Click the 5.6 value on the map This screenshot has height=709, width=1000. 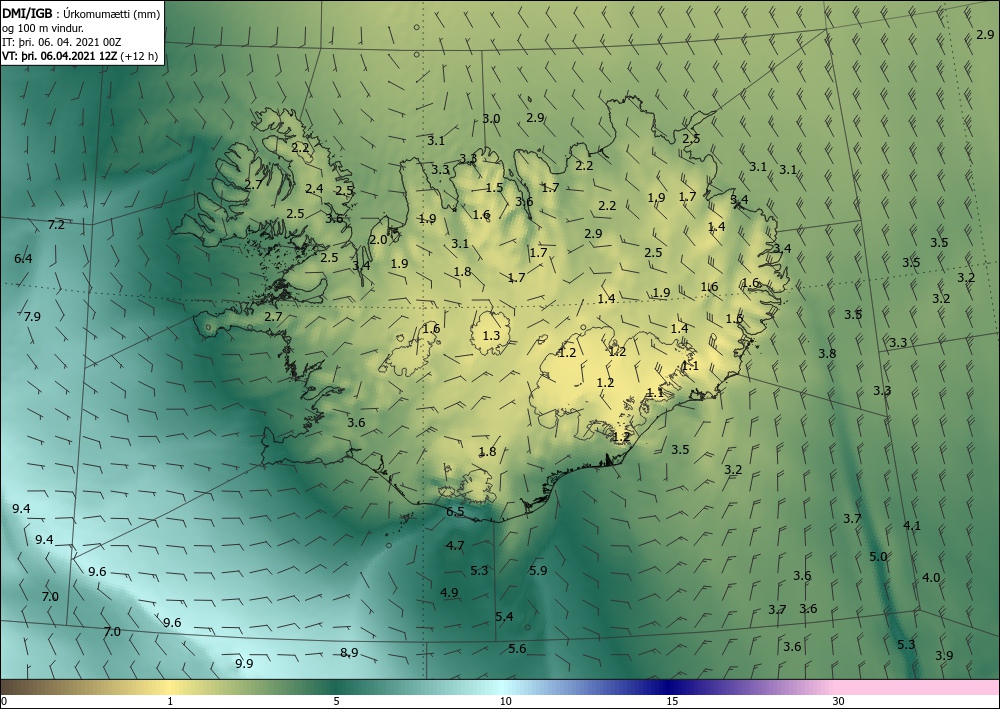(517, 648)
